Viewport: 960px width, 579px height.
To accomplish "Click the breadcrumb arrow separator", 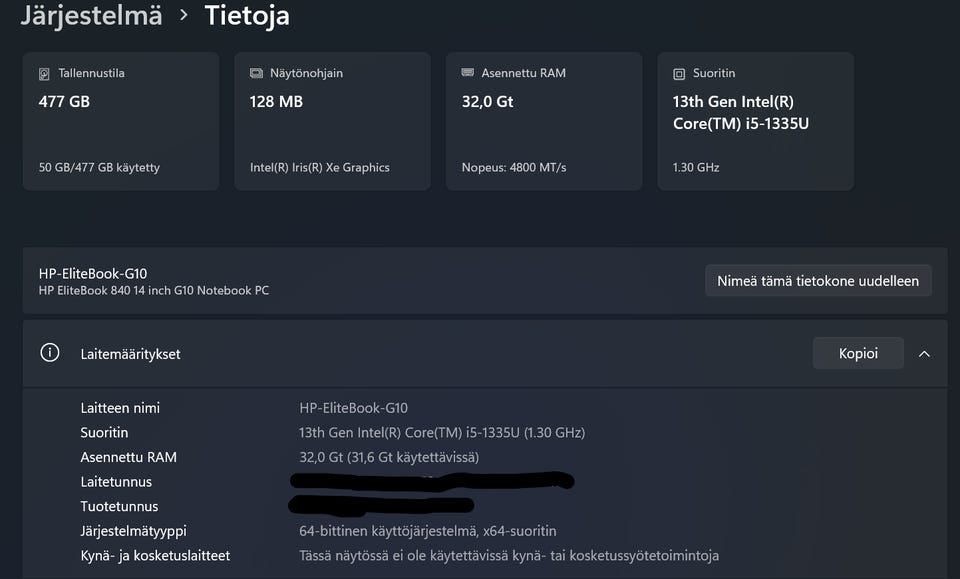I will pos(184,15).
